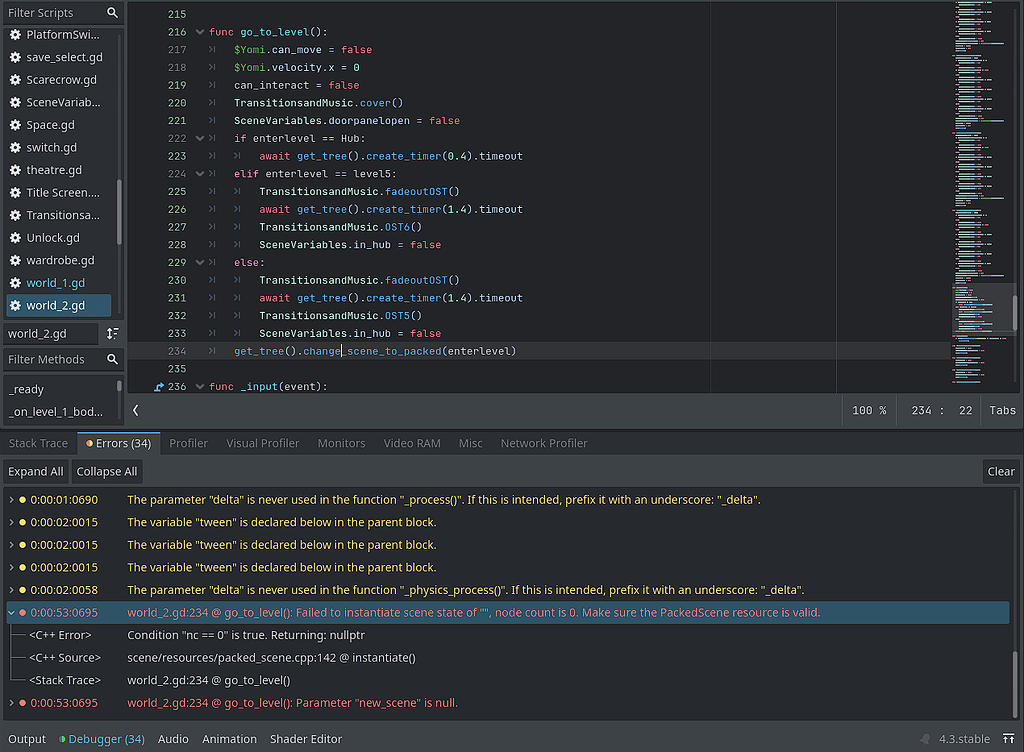
Task: Click the notification bell in the status bar
Action: (x=925, y=739)
